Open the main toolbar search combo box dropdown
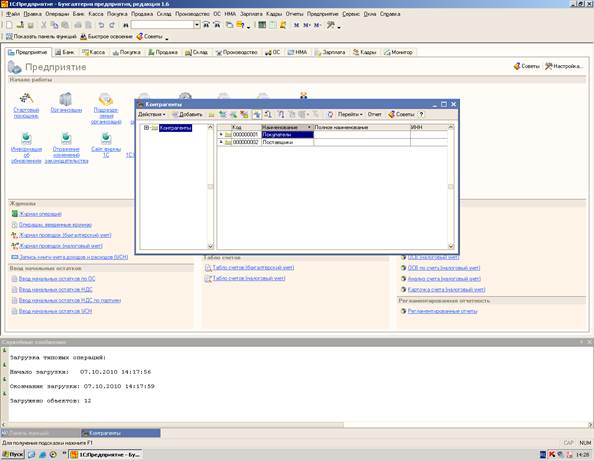 tap(197, 25)
